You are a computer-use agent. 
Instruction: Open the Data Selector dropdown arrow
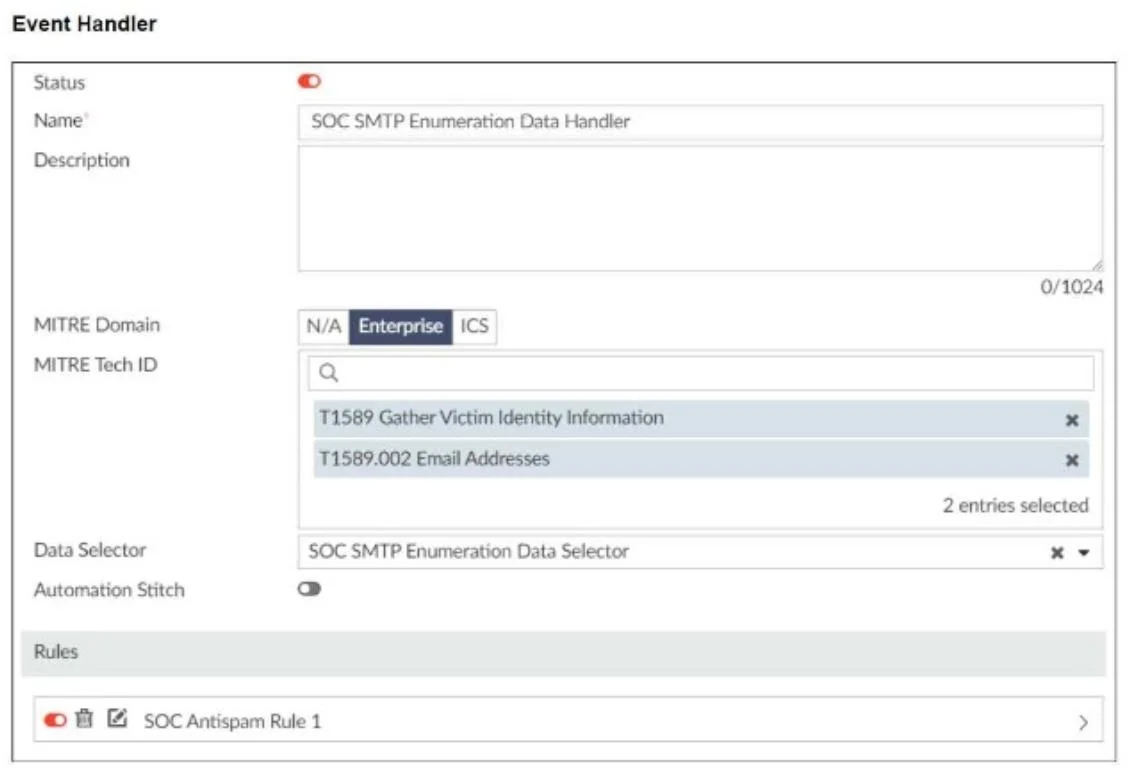(1083, 553)
